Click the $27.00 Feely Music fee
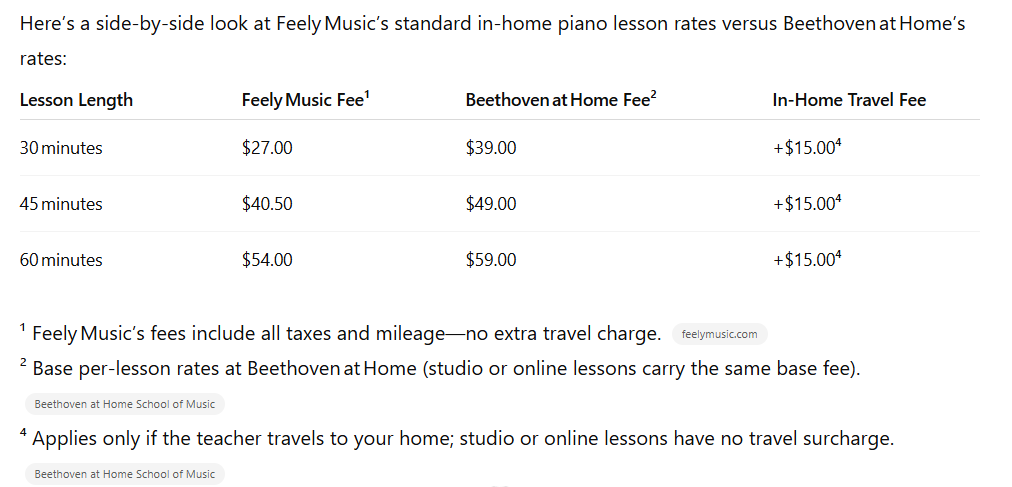This screenshot has width=1012, height=487. (x=267, y=148)
